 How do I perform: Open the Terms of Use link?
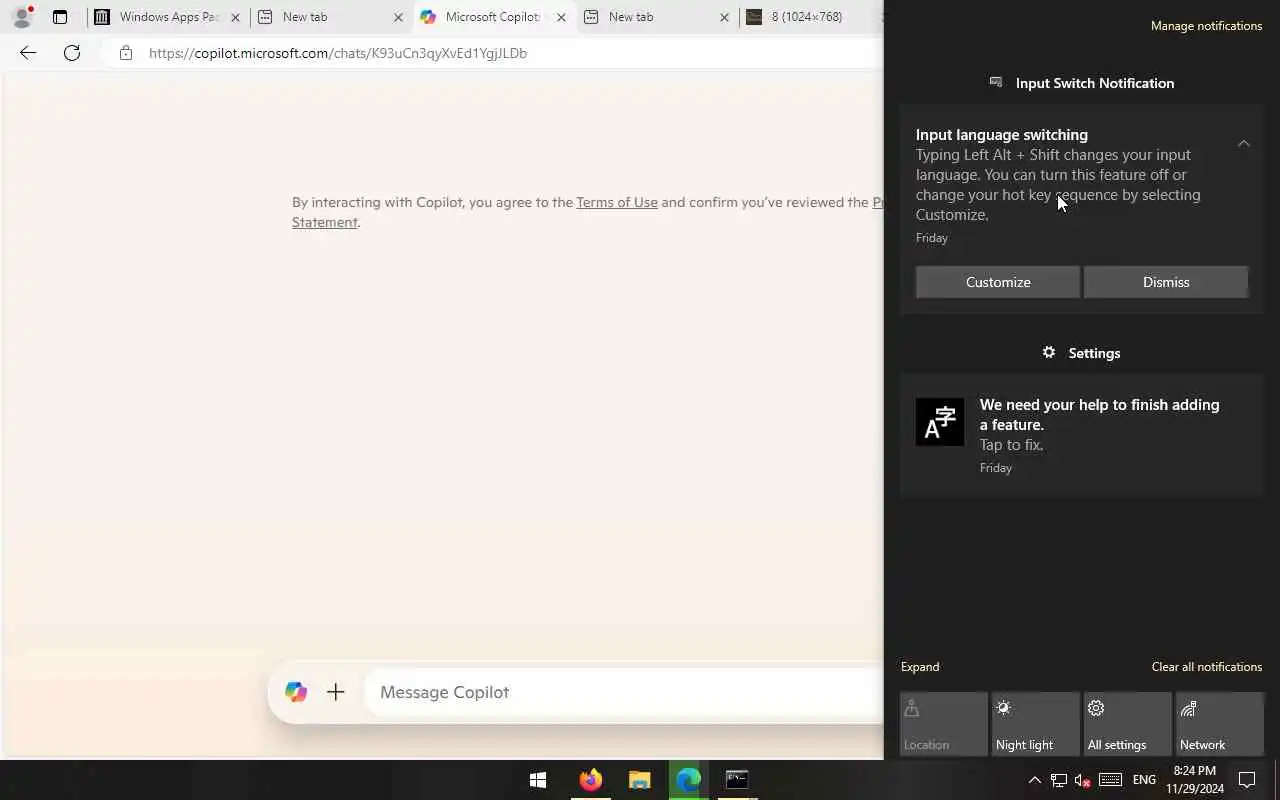(x=617, y=202)
